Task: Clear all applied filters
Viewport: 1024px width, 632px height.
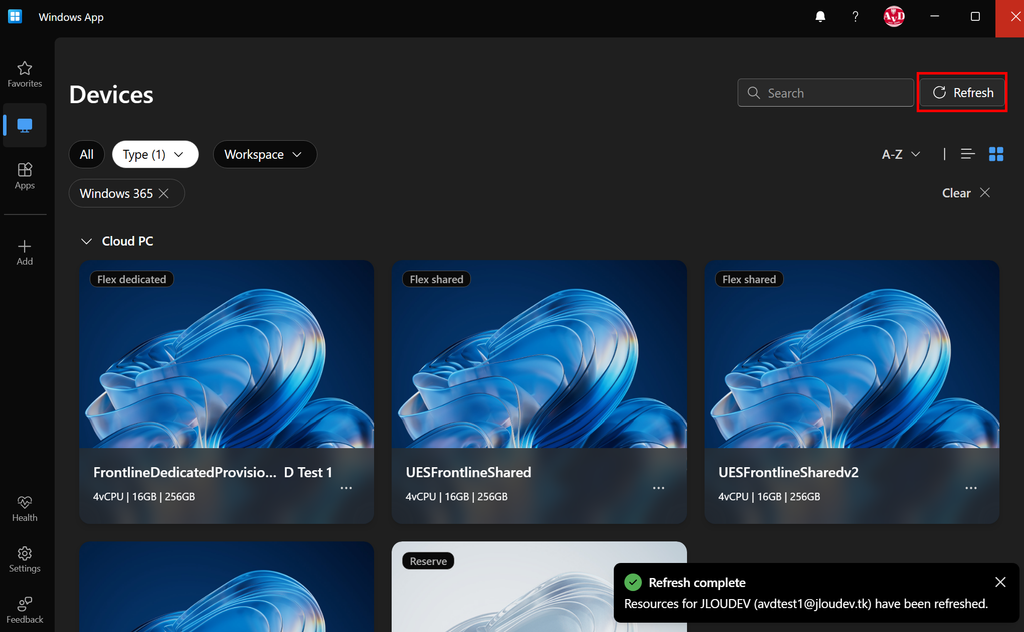Action: 966,193
